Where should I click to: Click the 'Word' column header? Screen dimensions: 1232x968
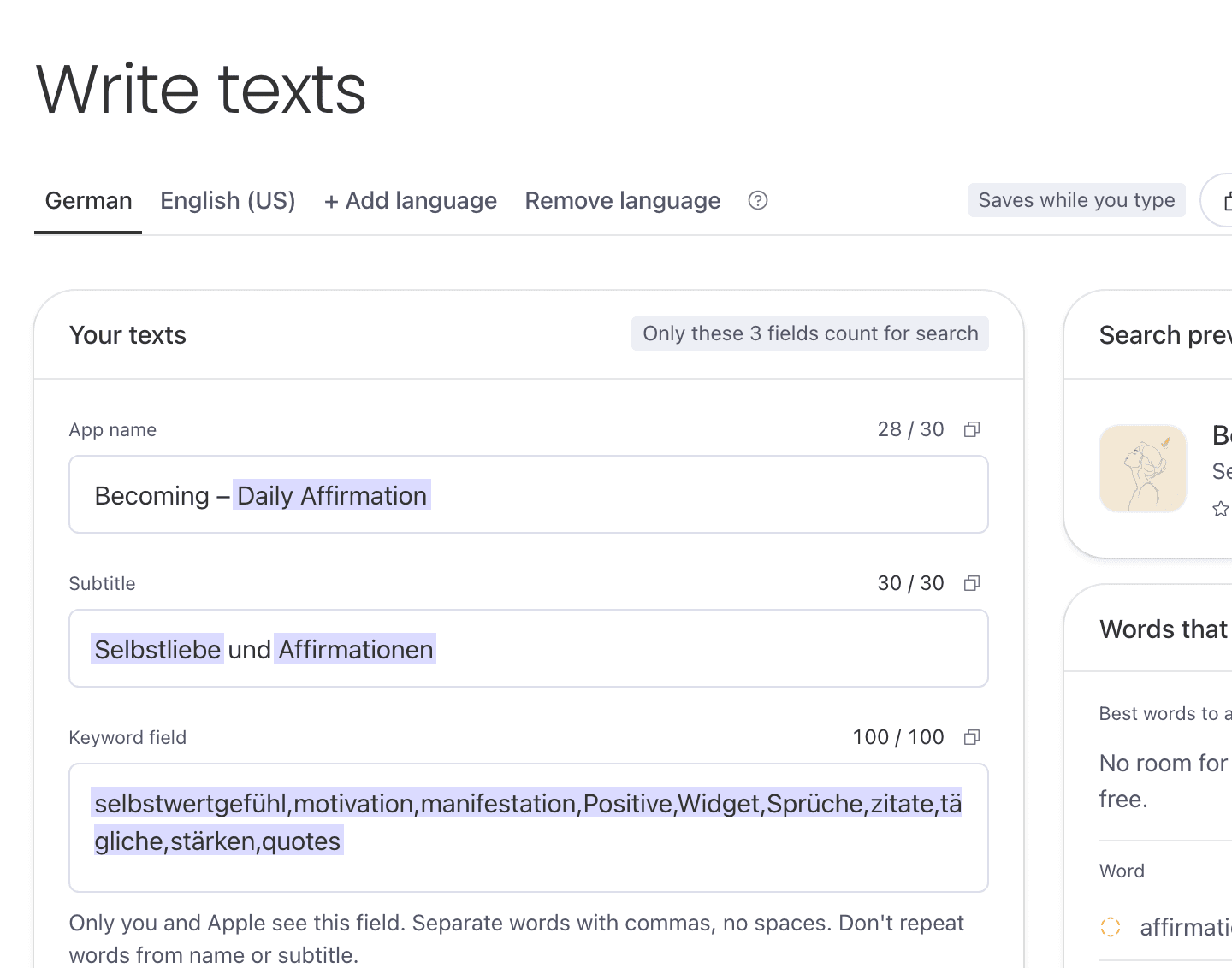point(1122,871)
